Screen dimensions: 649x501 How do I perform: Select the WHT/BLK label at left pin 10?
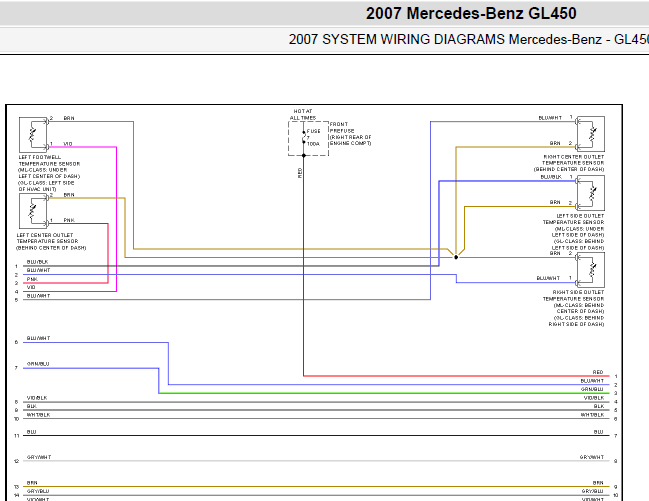(x=38, y=415)
